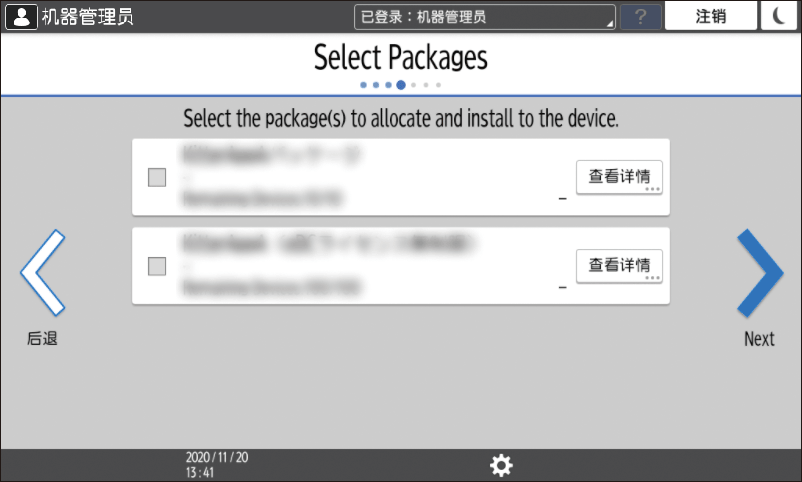Image resolution: width=802 pixels, height=482 pixels.
Task: Click the date and time display
Action: click(x=217, y=465)
